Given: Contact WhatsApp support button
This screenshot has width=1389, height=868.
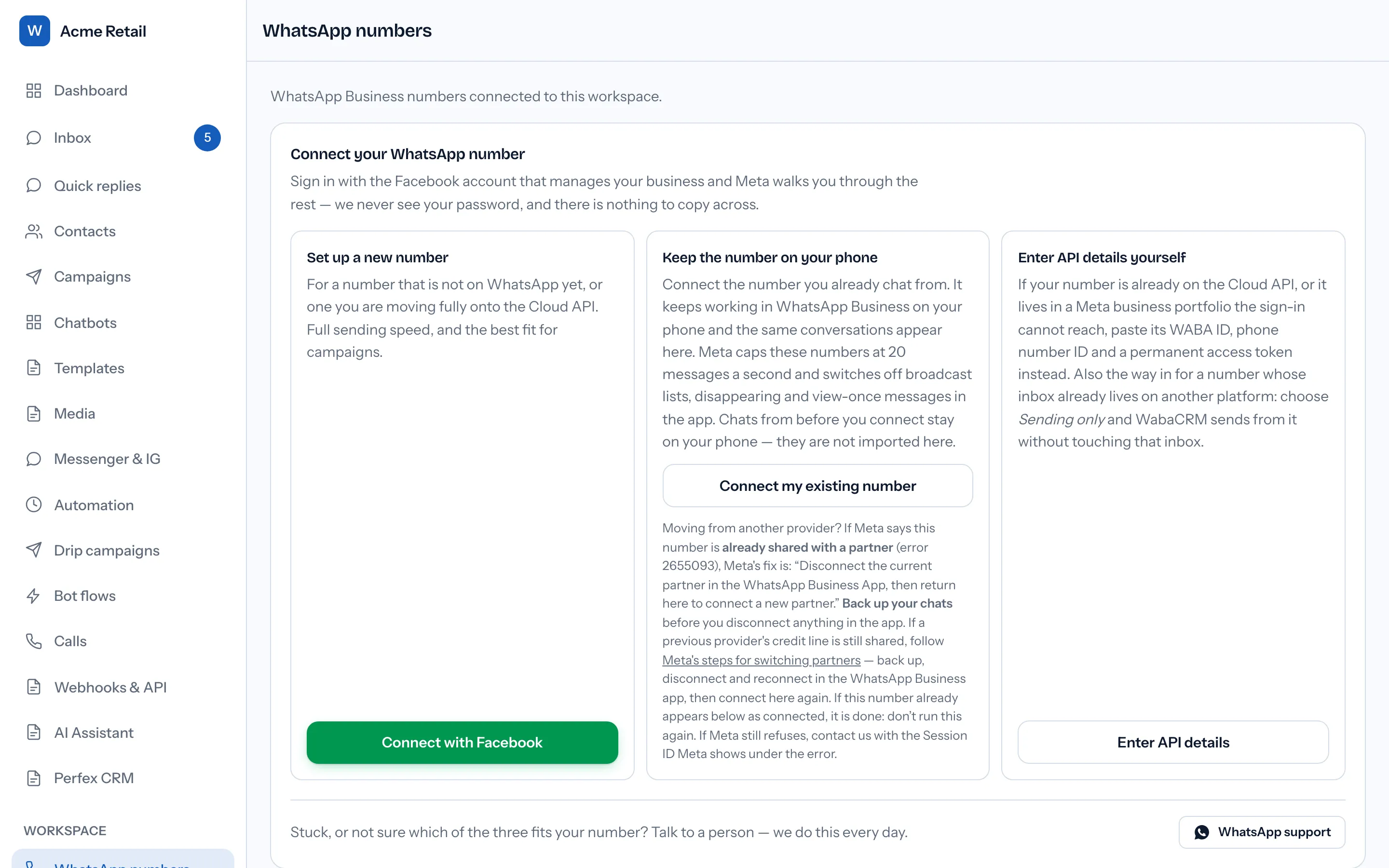Looking at the screenshot, I should point(1262,832).
